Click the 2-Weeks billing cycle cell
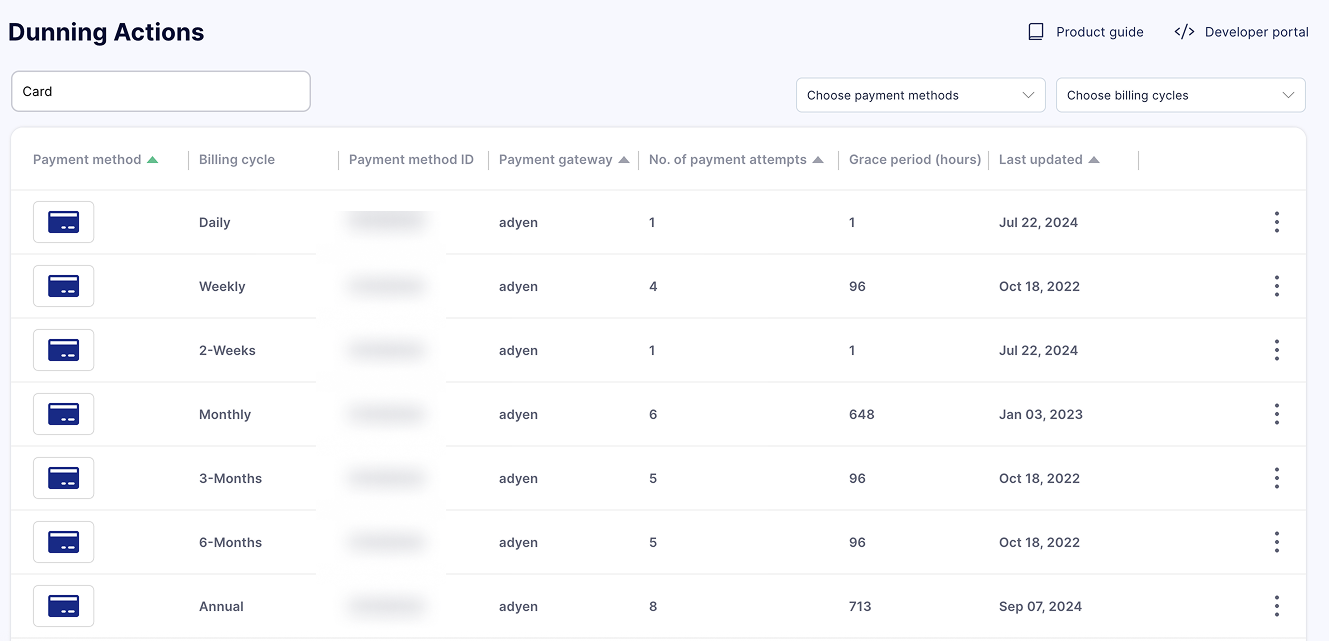 point(227,350)
